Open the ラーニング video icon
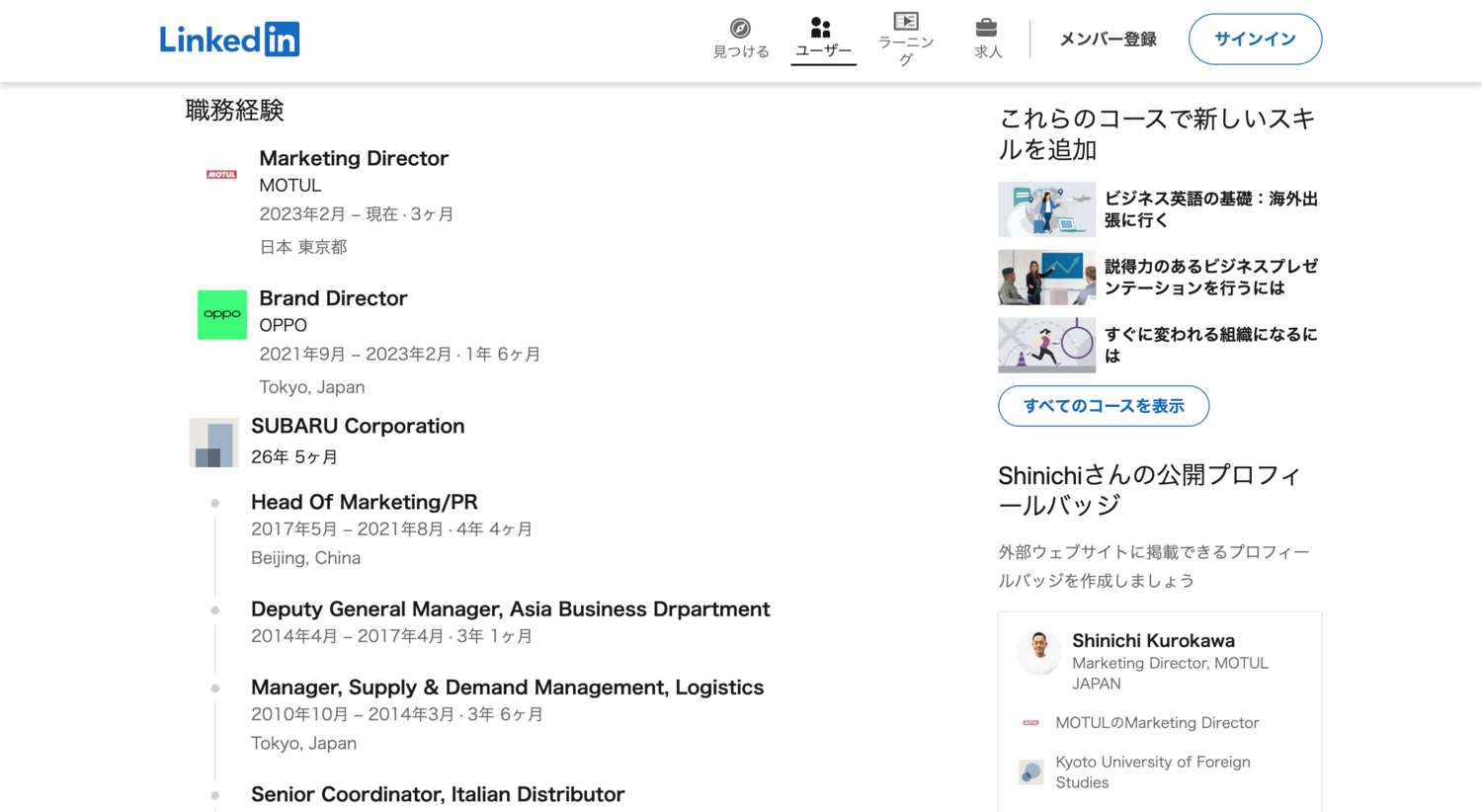Screen dimensions: 1482x812 point(906,21)
